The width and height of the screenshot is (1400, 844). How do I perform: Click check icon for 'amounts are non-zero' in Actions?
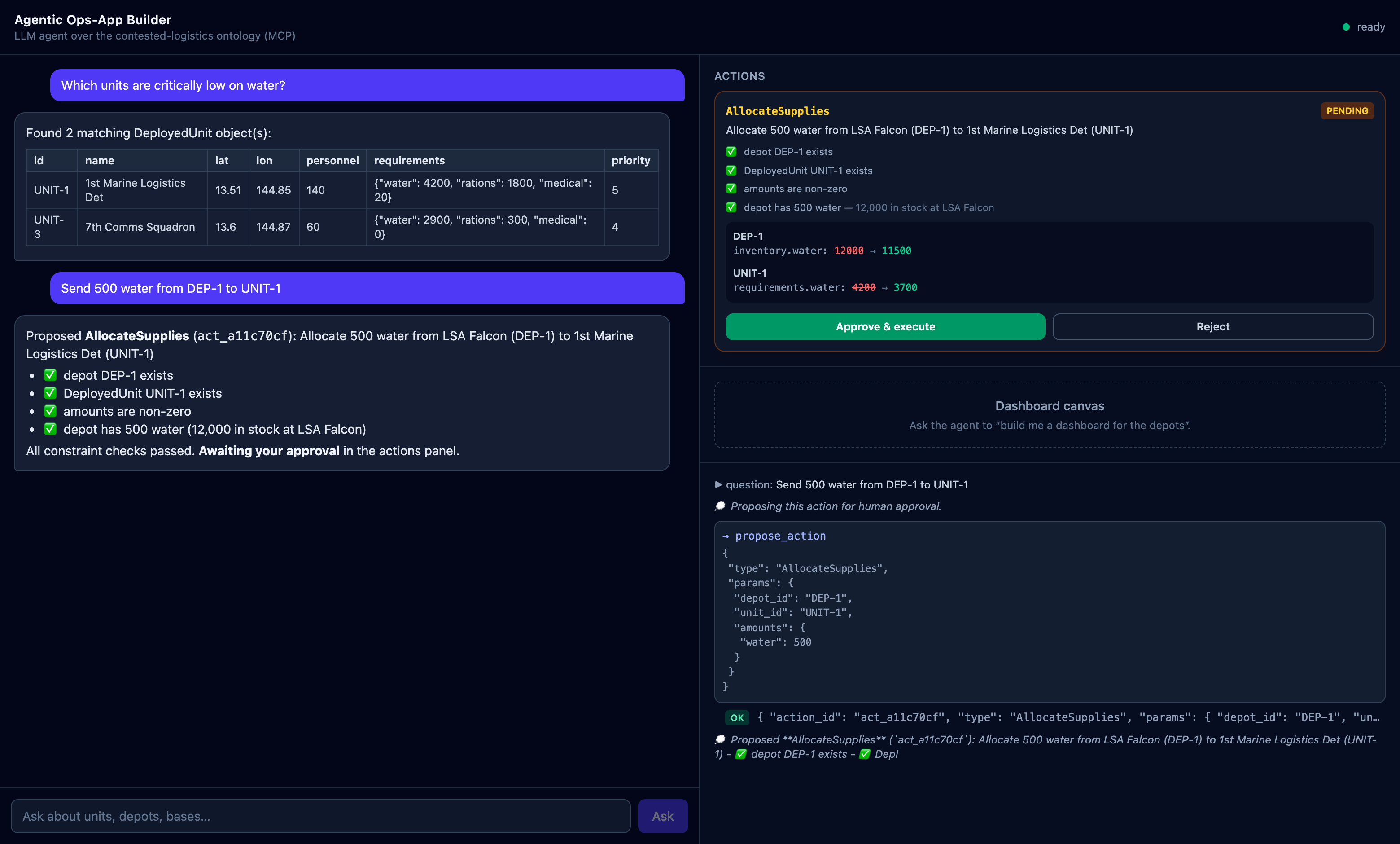pos(731,189)
